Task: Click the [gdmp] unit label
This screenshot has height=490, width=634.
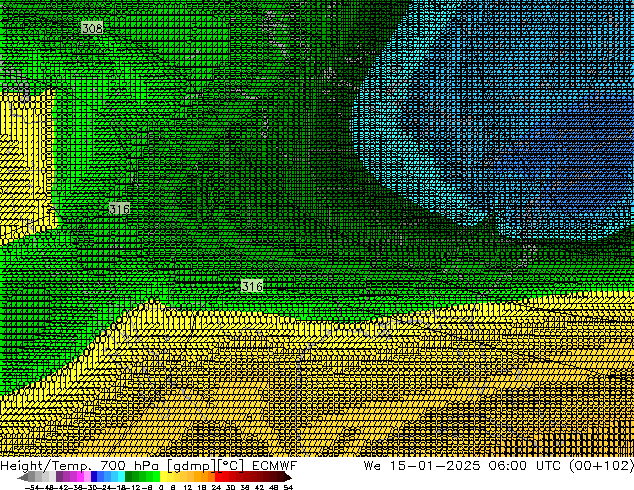Action: click(x=191, y=466)
